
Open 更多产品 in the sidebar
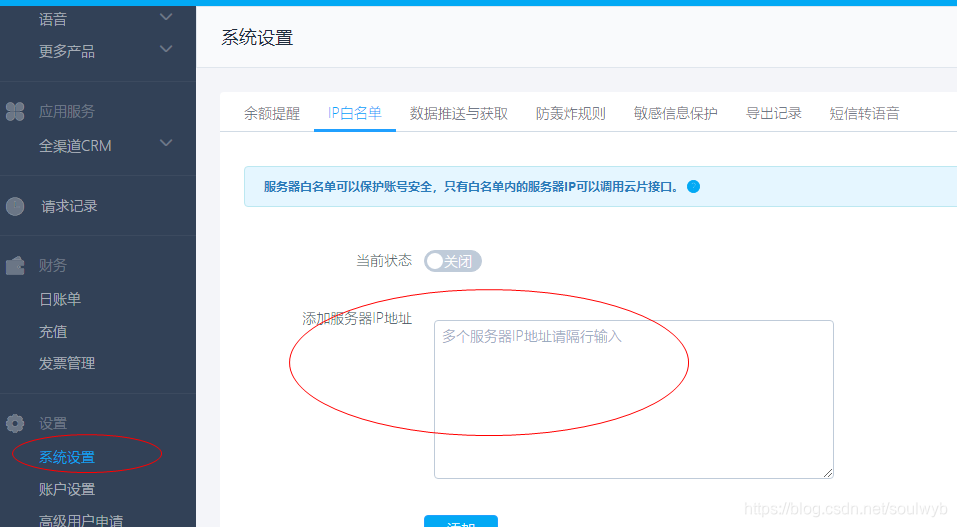point(67,51)
